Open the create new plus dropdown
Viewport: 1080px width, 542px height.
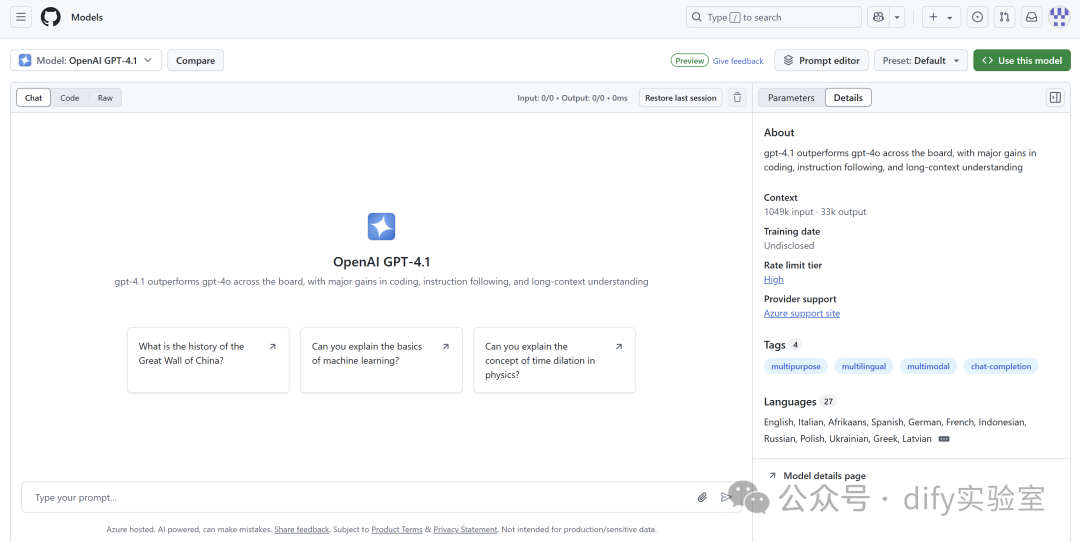(x=940, y=17)
